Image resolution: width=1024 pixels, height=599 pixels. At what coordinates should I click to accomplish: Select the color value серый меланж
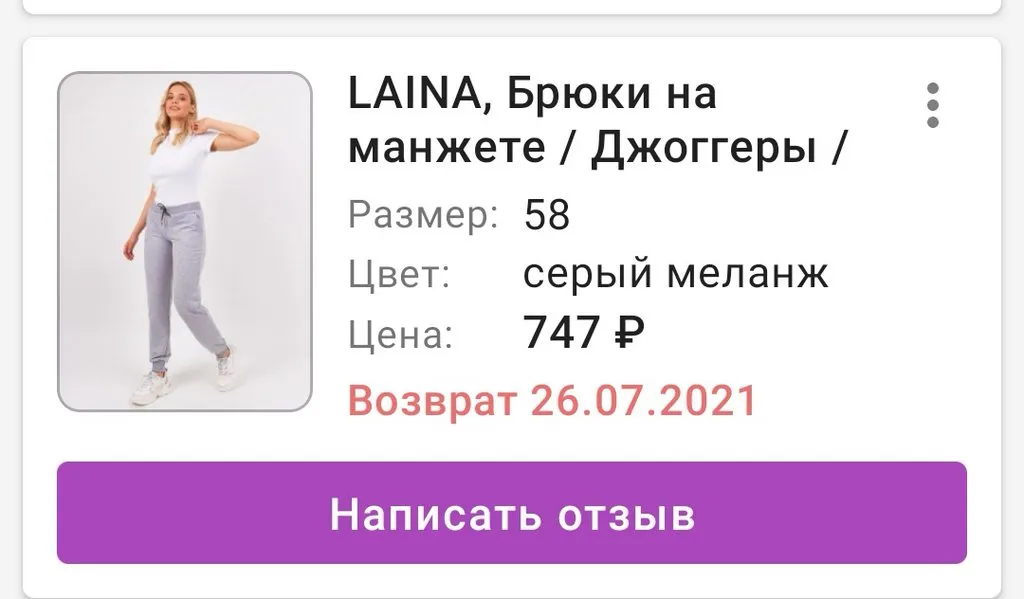pos(675,274)
